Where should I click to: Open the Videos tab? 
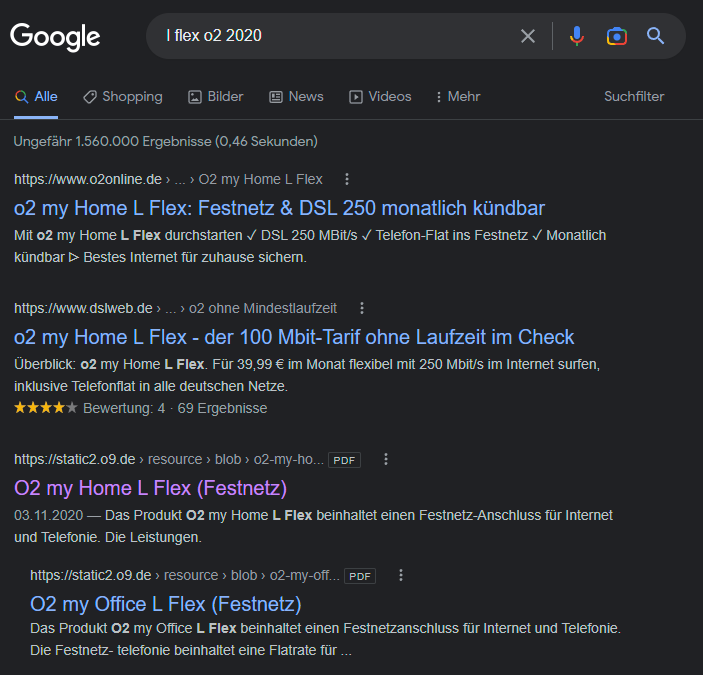(x=380, y=97)
